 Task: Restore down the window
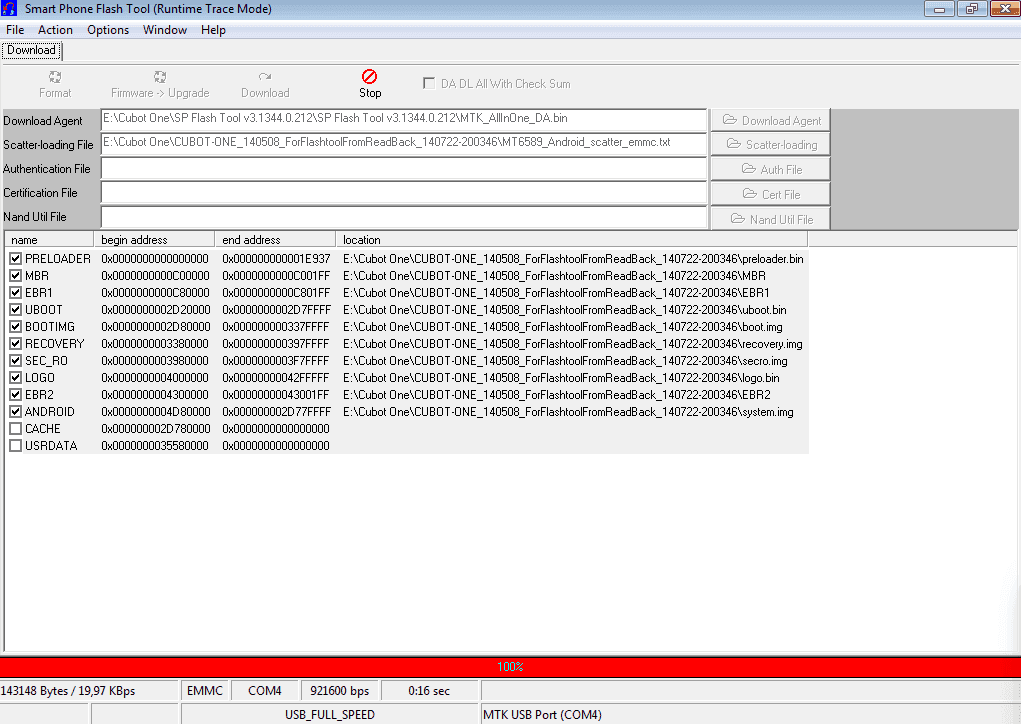[x=972, y=8]
